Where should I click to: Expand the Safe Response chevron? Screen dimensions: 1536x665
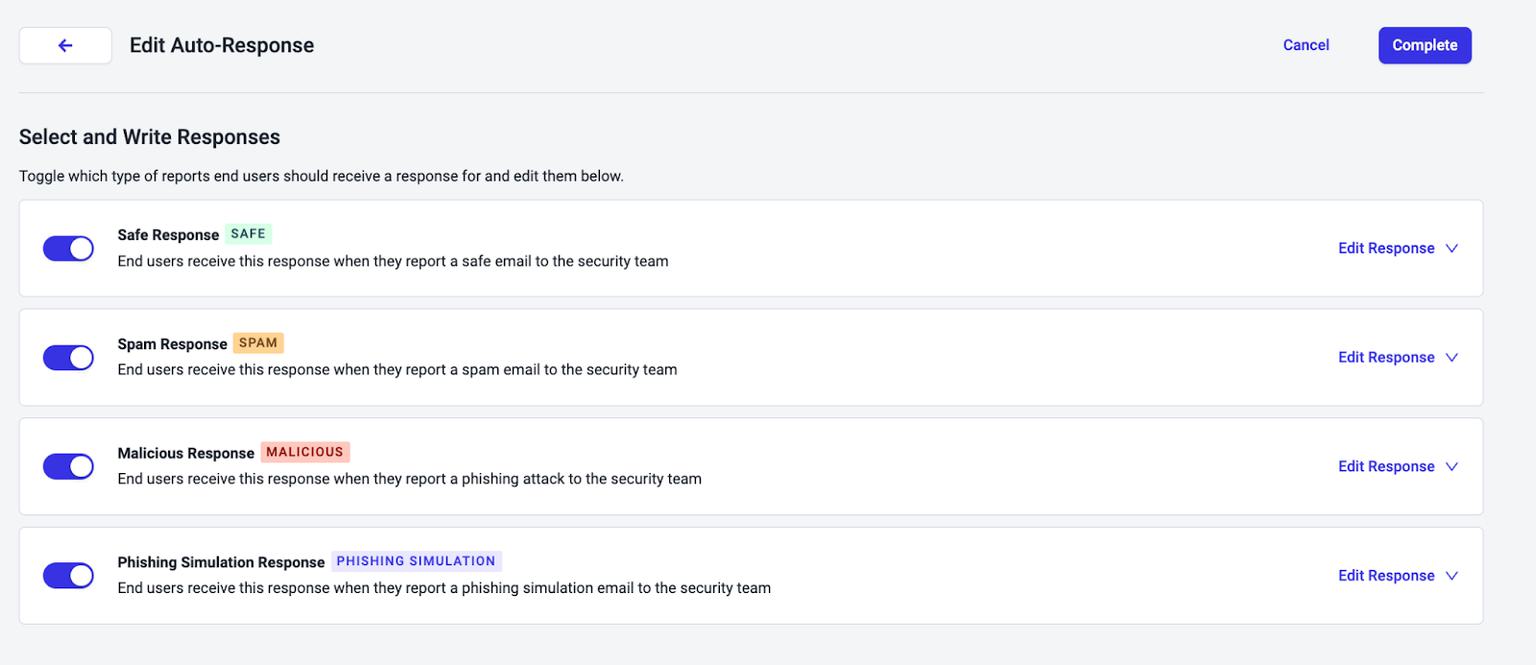tap(1452, 248)
